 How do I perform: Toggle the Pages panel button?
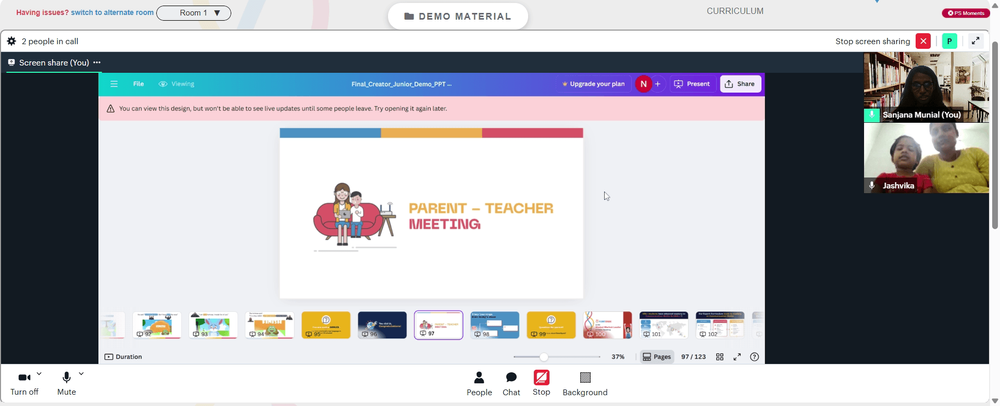point(656,357)
